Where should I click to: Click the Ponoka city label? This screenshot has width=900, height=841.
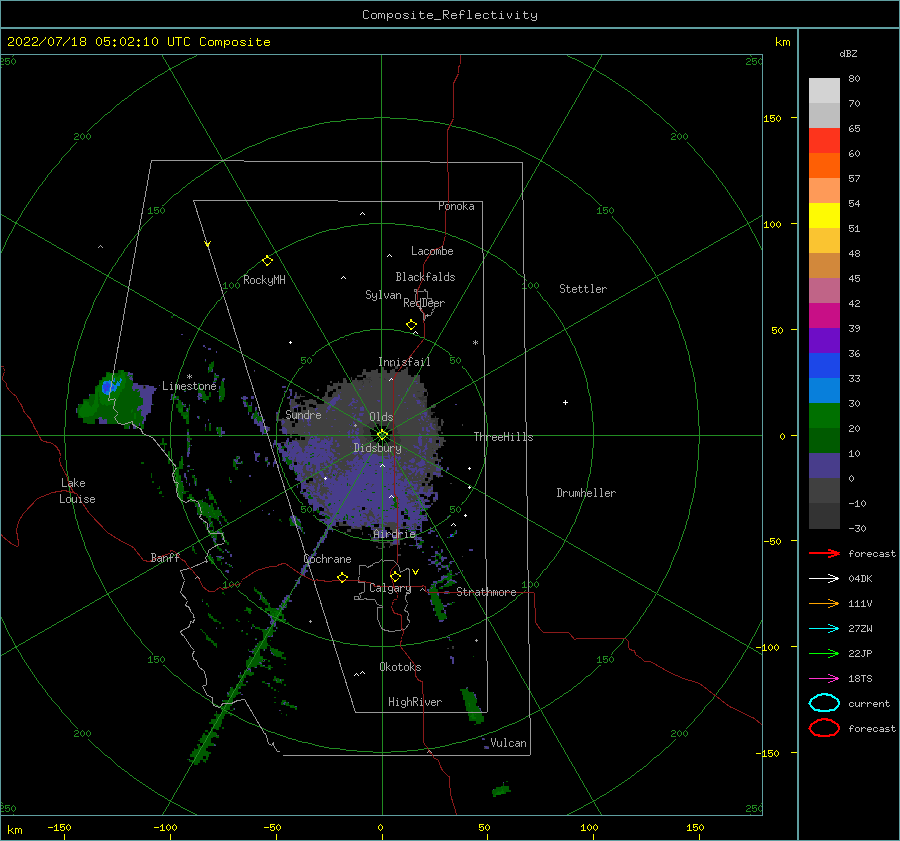pyautogui.click(x=456, y=206)
